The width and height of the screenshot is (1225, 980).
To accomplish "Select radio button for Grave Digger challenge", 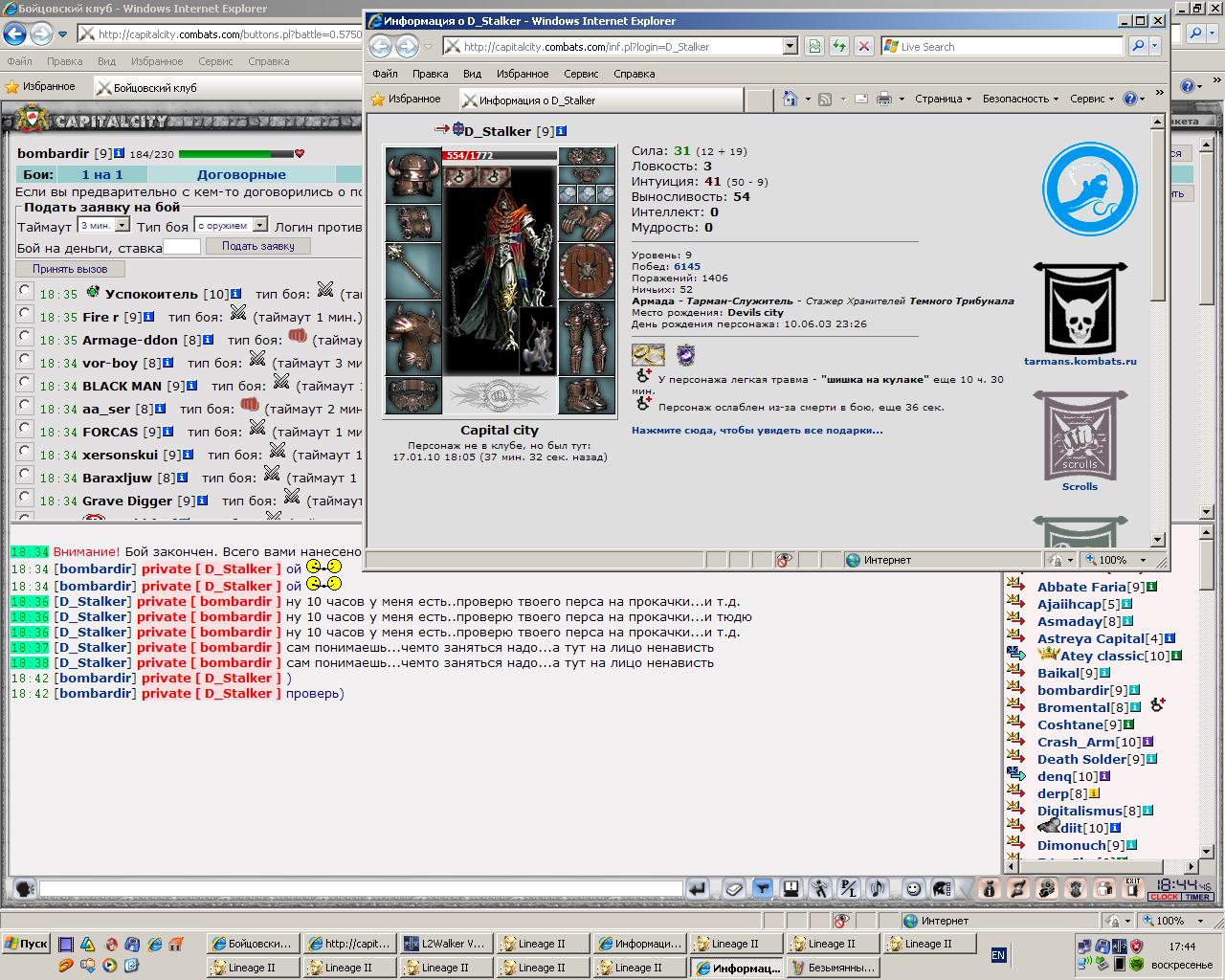I will (25, 498).
